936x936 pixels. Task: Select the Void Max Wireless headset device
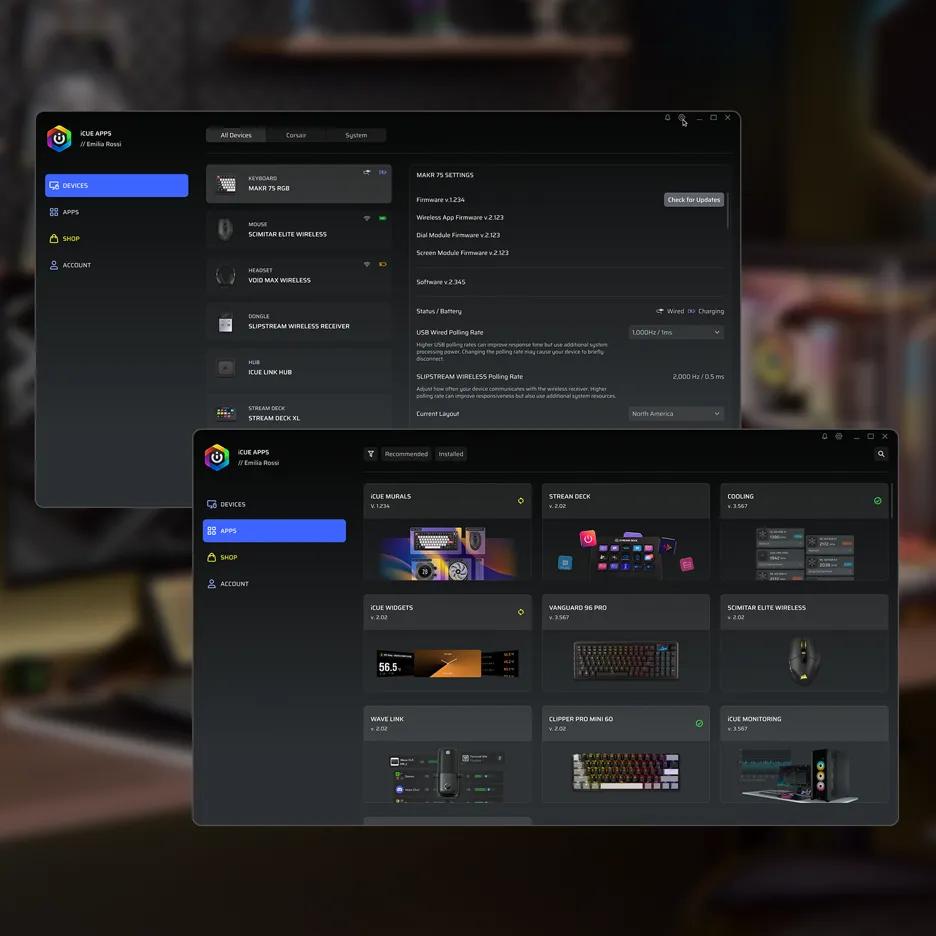pyautogui.click(x=298, y=275)
